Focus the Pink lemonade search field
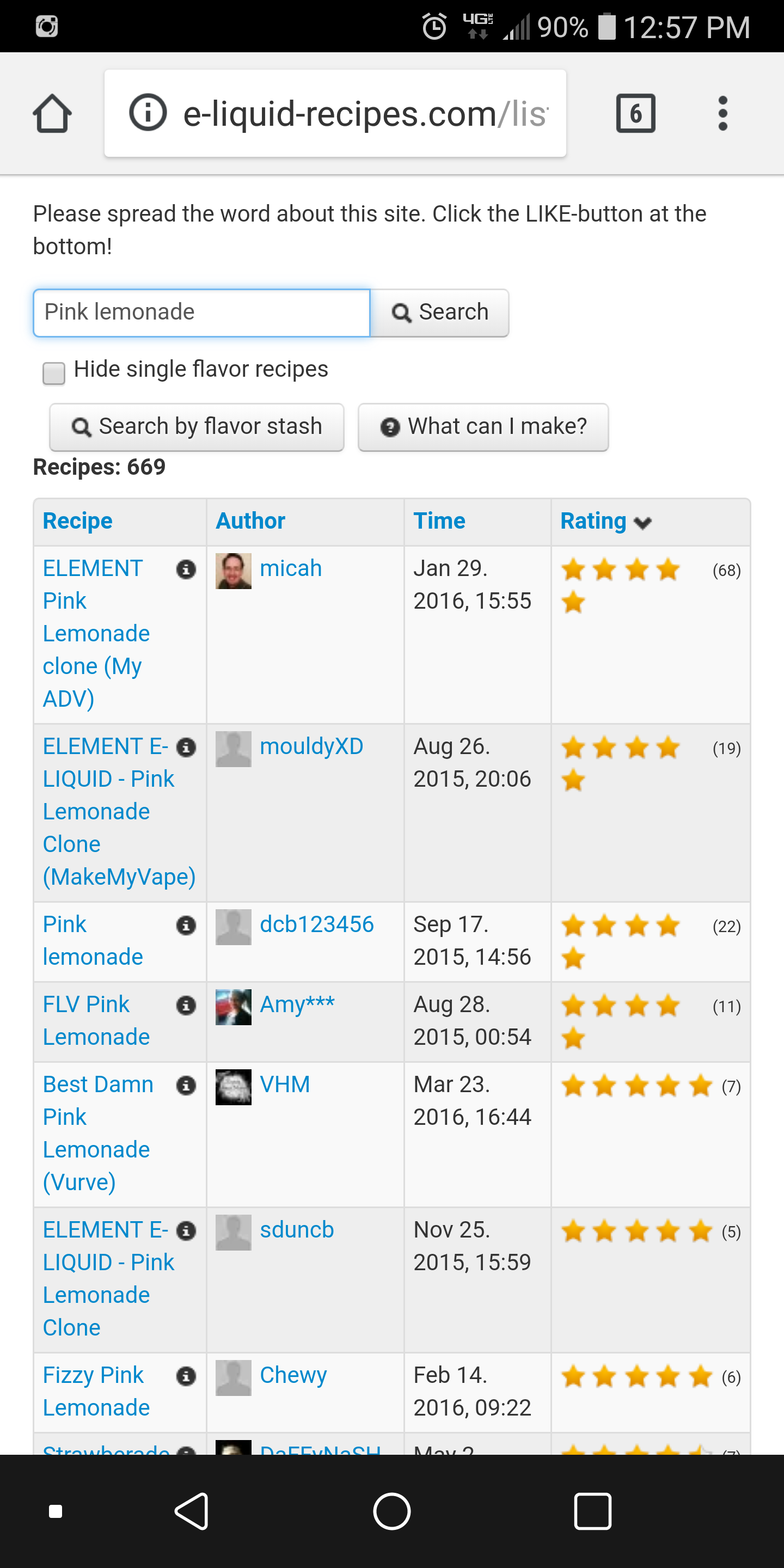The image size is (784, 1568). (x=201, y=313)
